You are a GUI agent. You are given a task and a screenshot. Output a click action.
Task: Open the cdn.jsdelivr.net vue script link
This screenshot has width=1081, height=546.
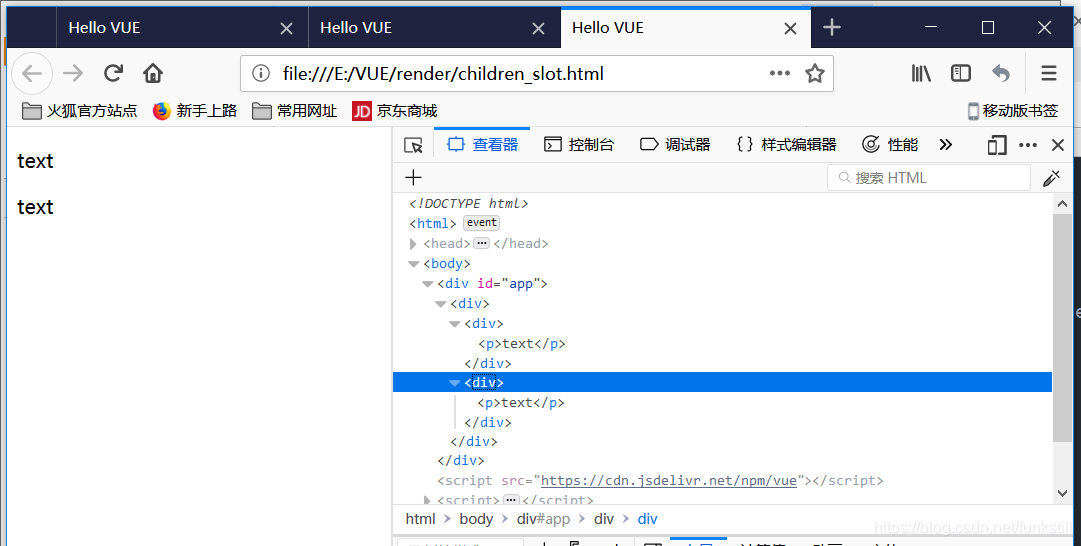(669, 481)
